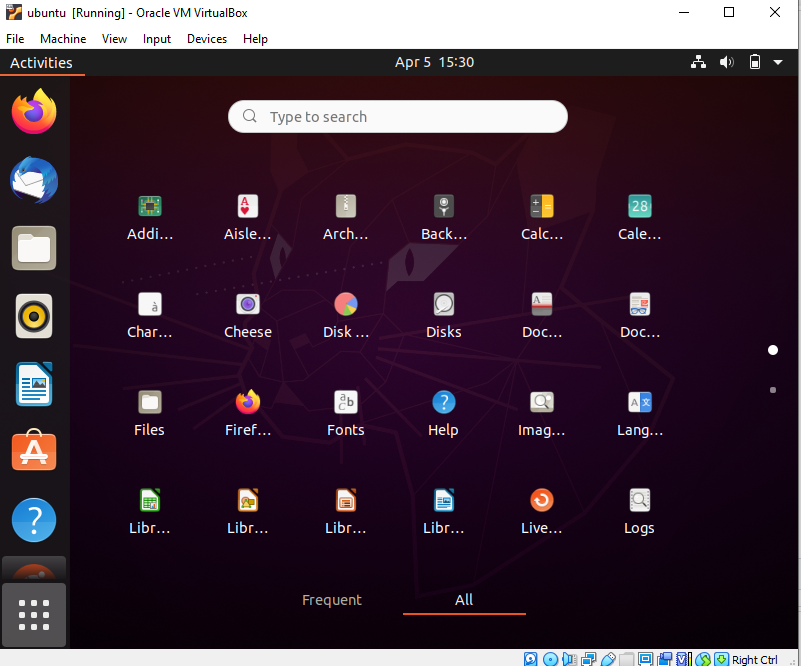
Task: Open the Fonts app
Action: (346, 414)
